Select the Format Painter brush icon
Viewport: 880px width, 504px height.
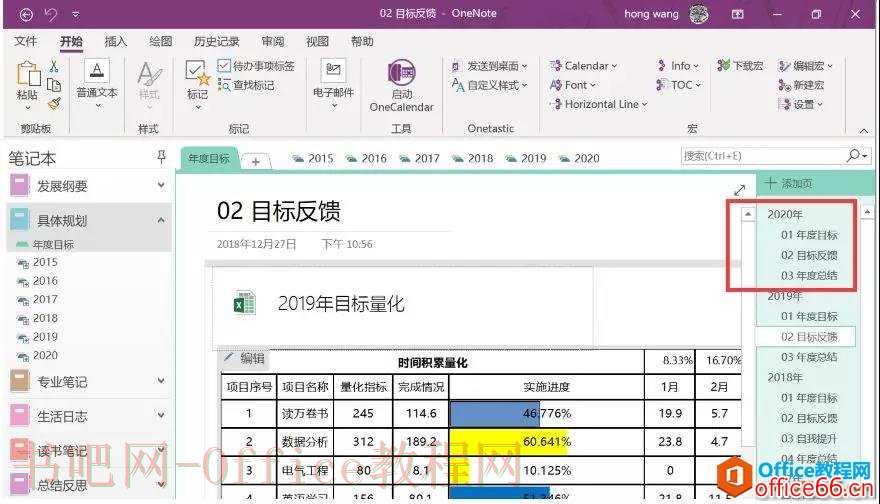point(54,103)
